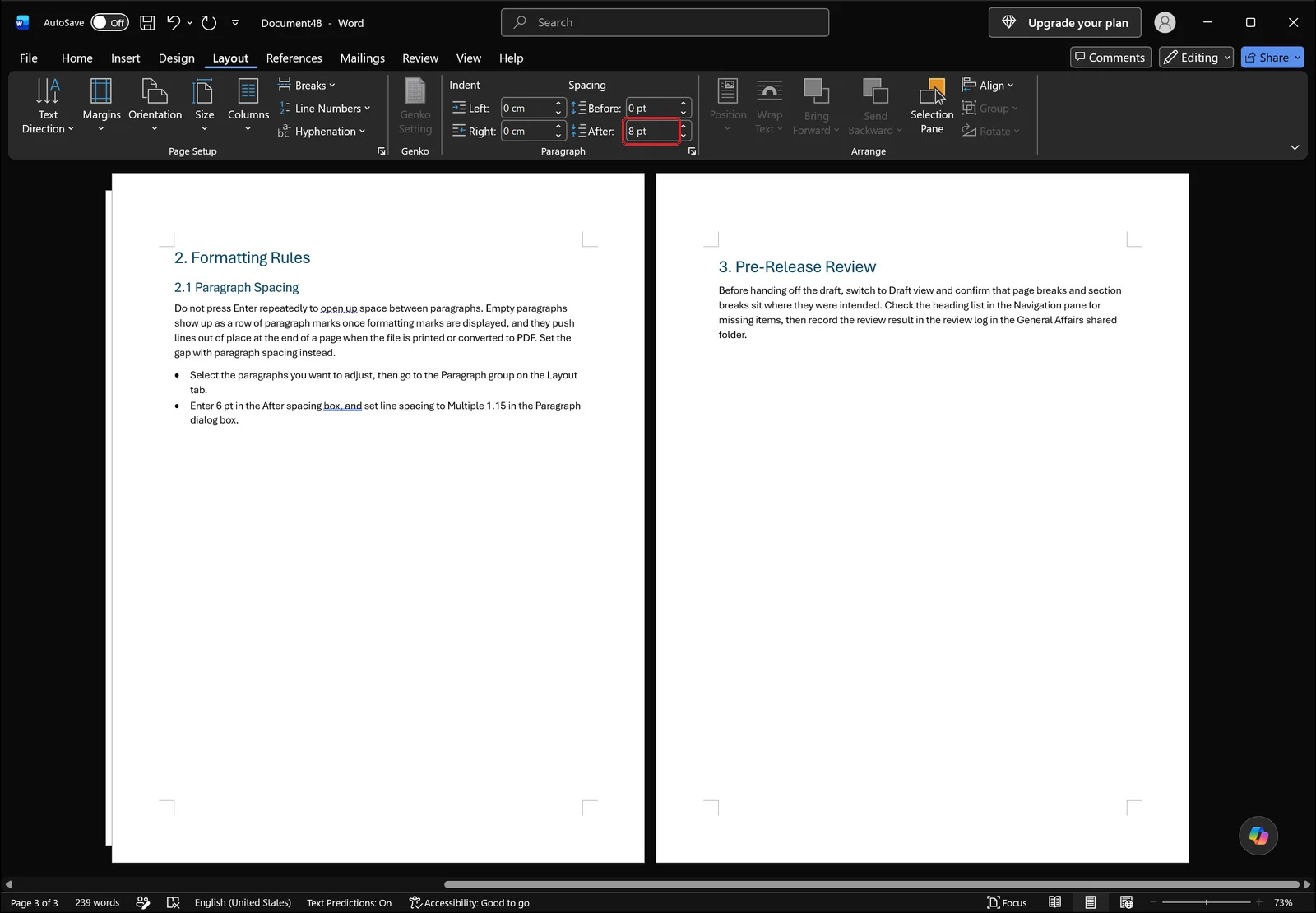Toggle the AutoSave switch

[109, 23]
